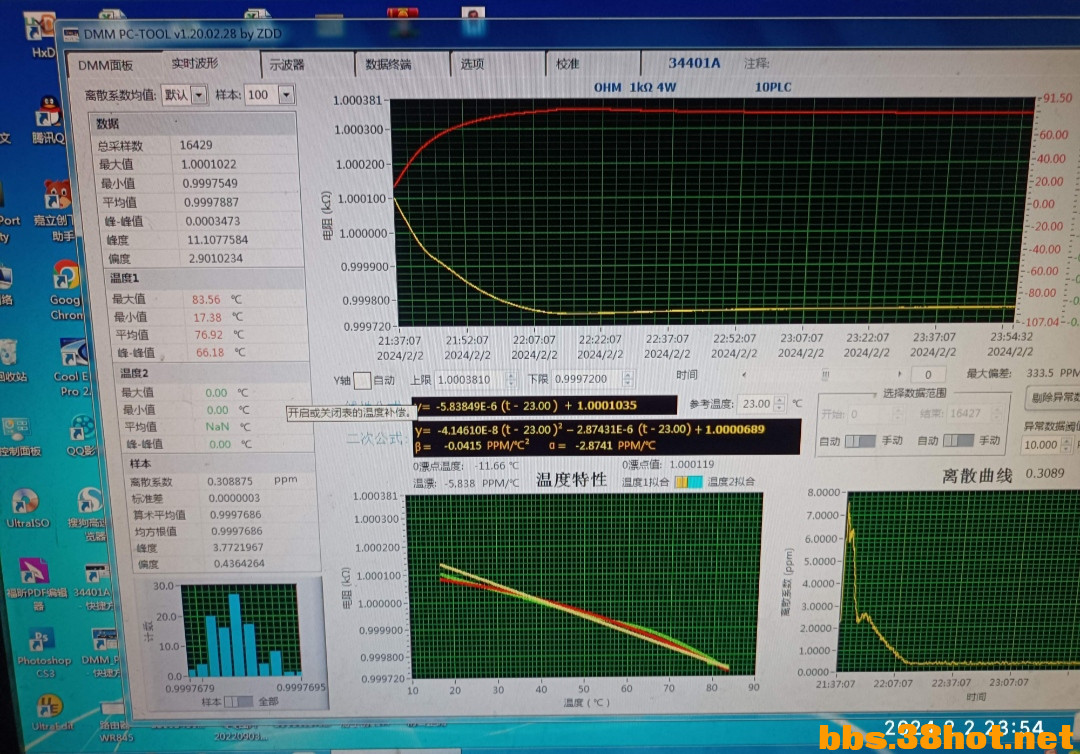Open the Recycle Bin (回收站) icon
This screenshot has width=1080, height=754.
point(10,360)
